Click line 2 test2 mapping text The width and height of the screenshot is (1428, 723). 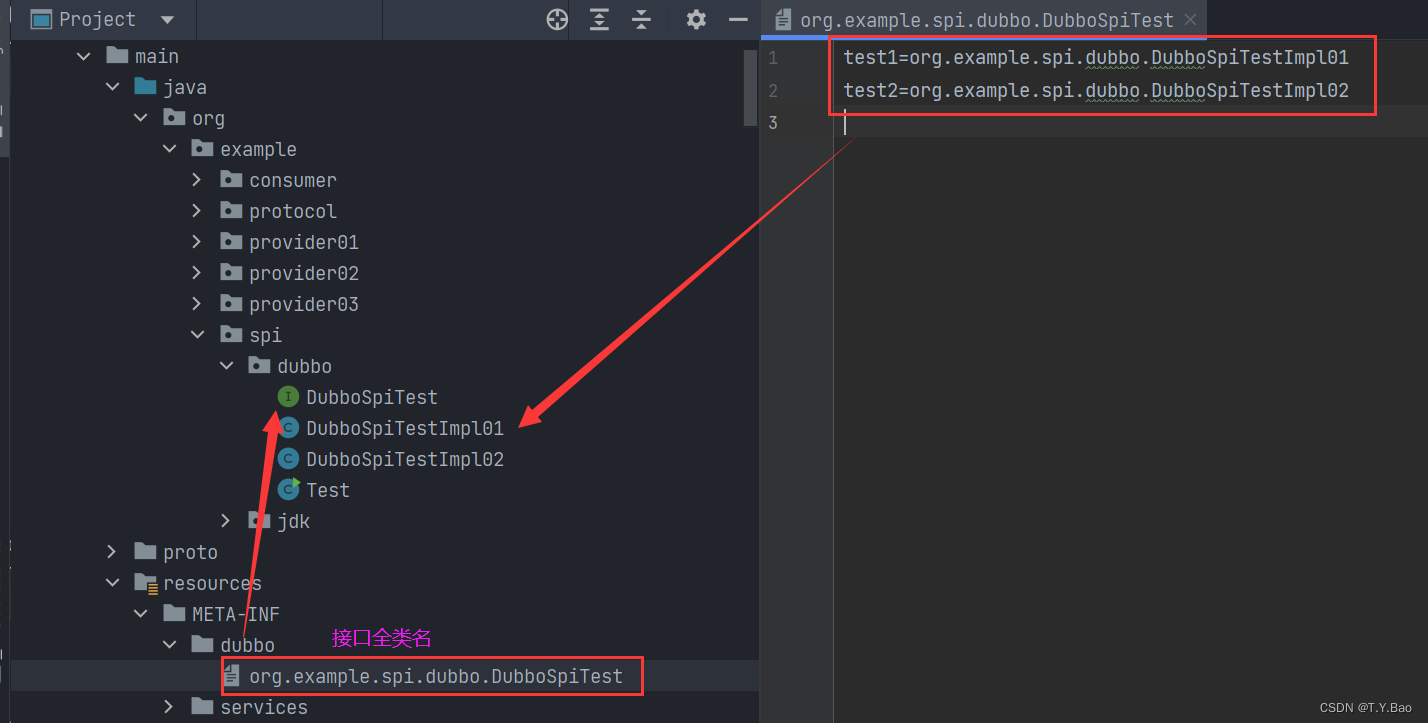[x=1096, y=91]
